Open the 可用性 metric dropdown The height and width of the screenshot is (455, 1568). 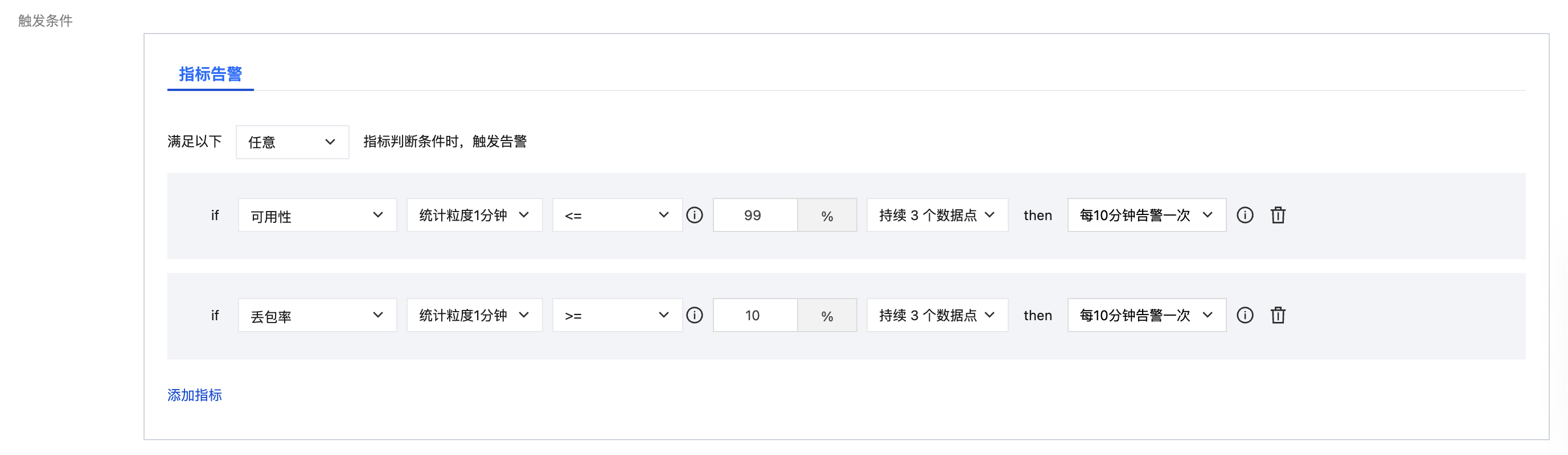pyautogui.click(x=317, y=216)
